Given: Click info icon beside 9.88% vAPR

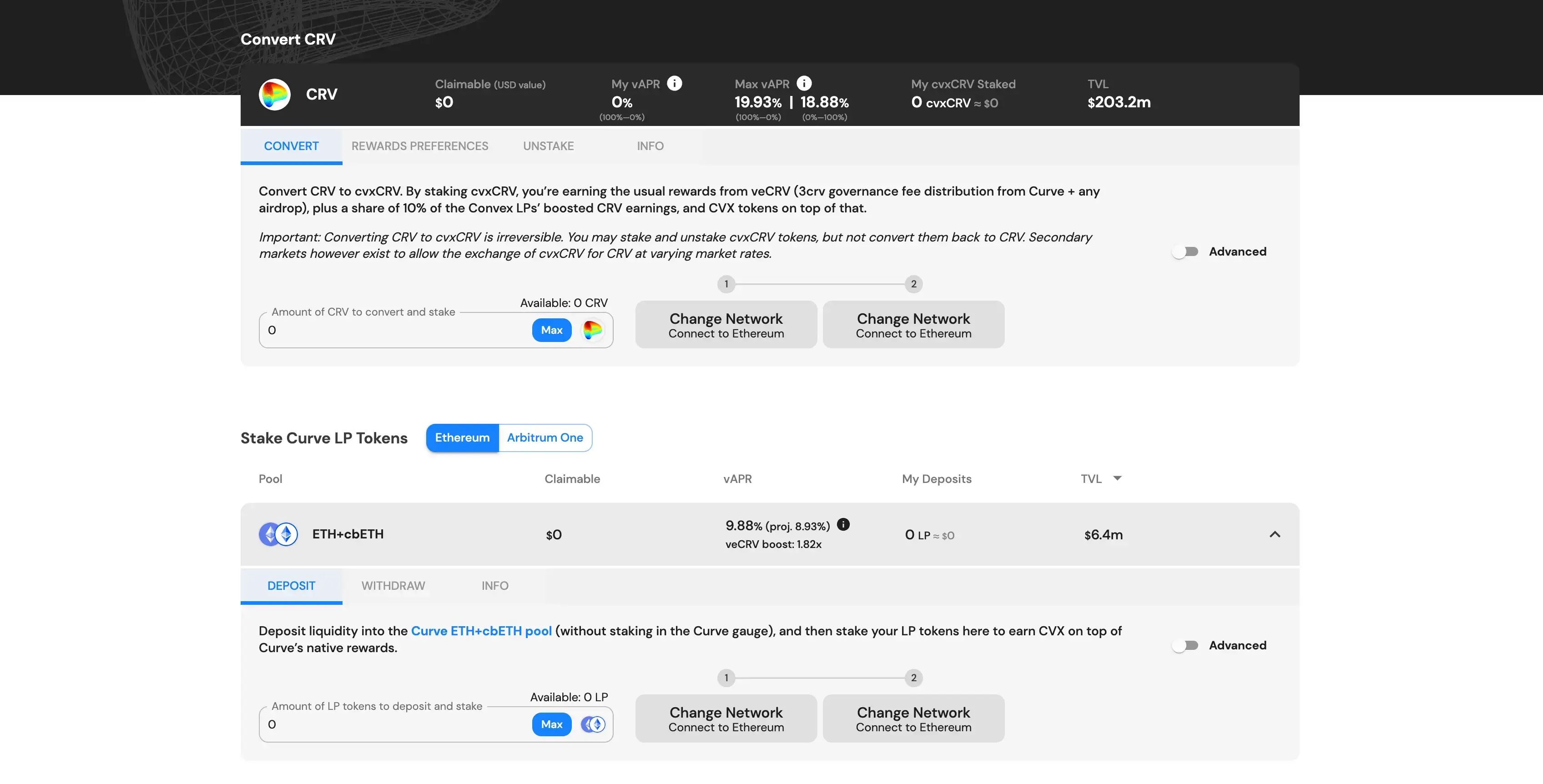Looking at the screenshot, I should 843,525.
